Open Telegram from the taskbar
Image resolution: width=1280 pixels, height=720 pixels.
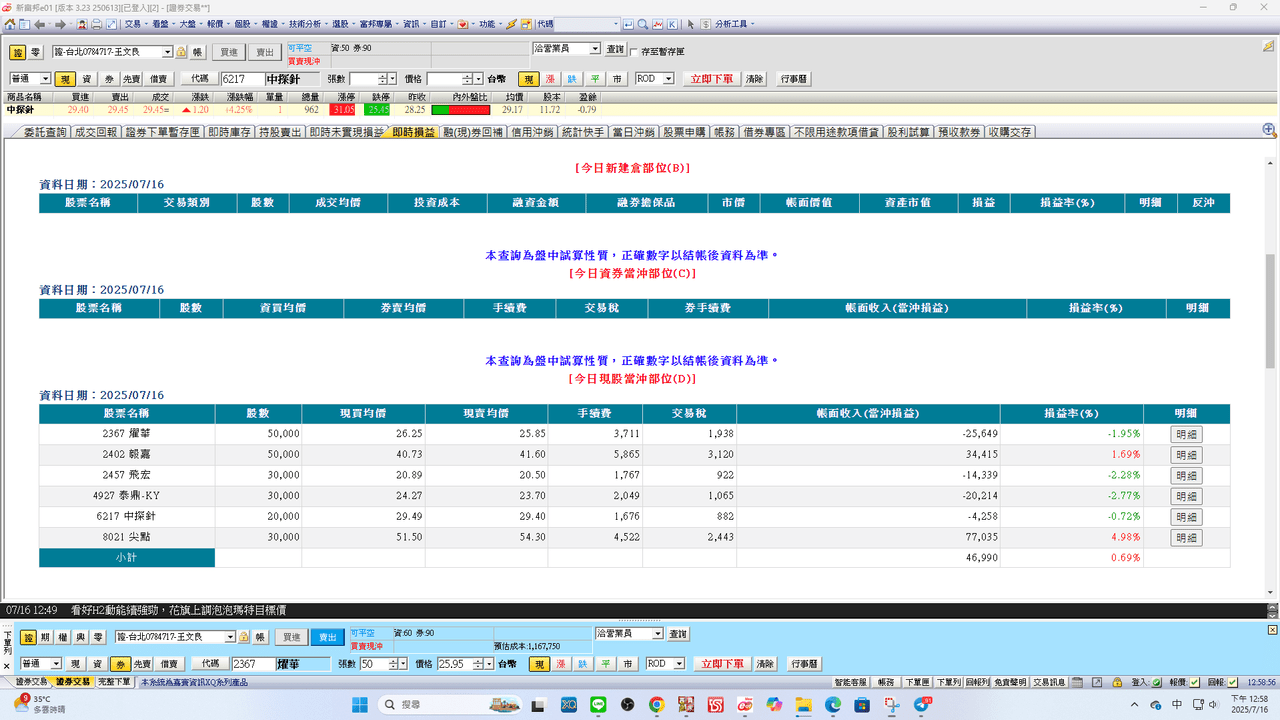[x=922, y=704]
